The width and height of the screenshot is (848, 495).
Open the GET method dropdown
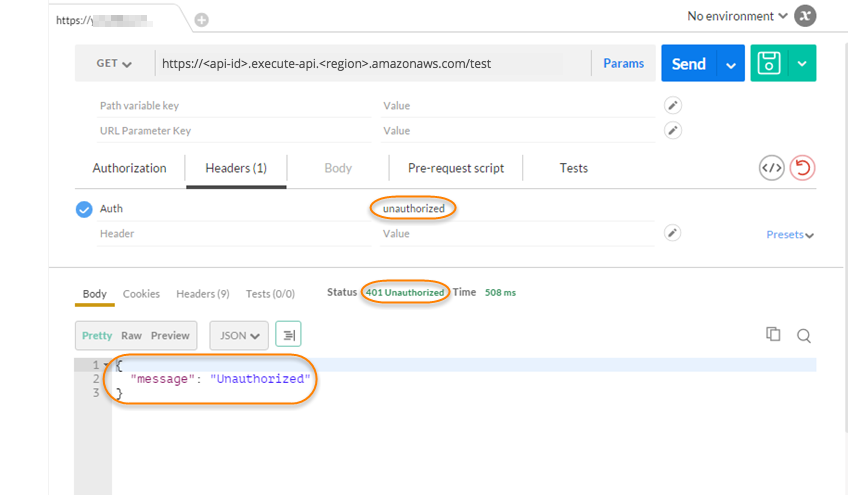coord(114,64)
